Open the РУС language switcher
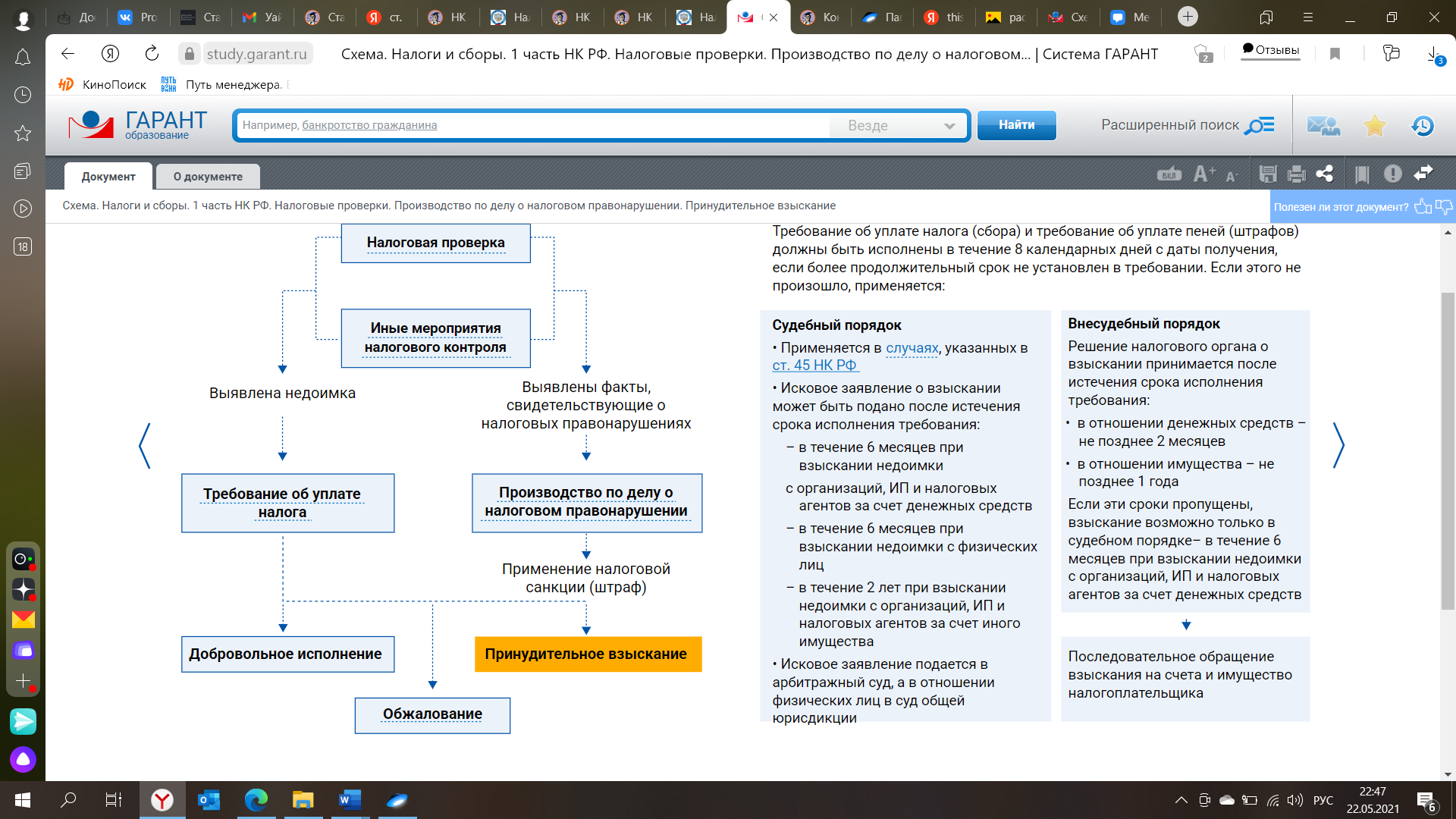This screenshot has width=1456, height=819. [1323, 800]
